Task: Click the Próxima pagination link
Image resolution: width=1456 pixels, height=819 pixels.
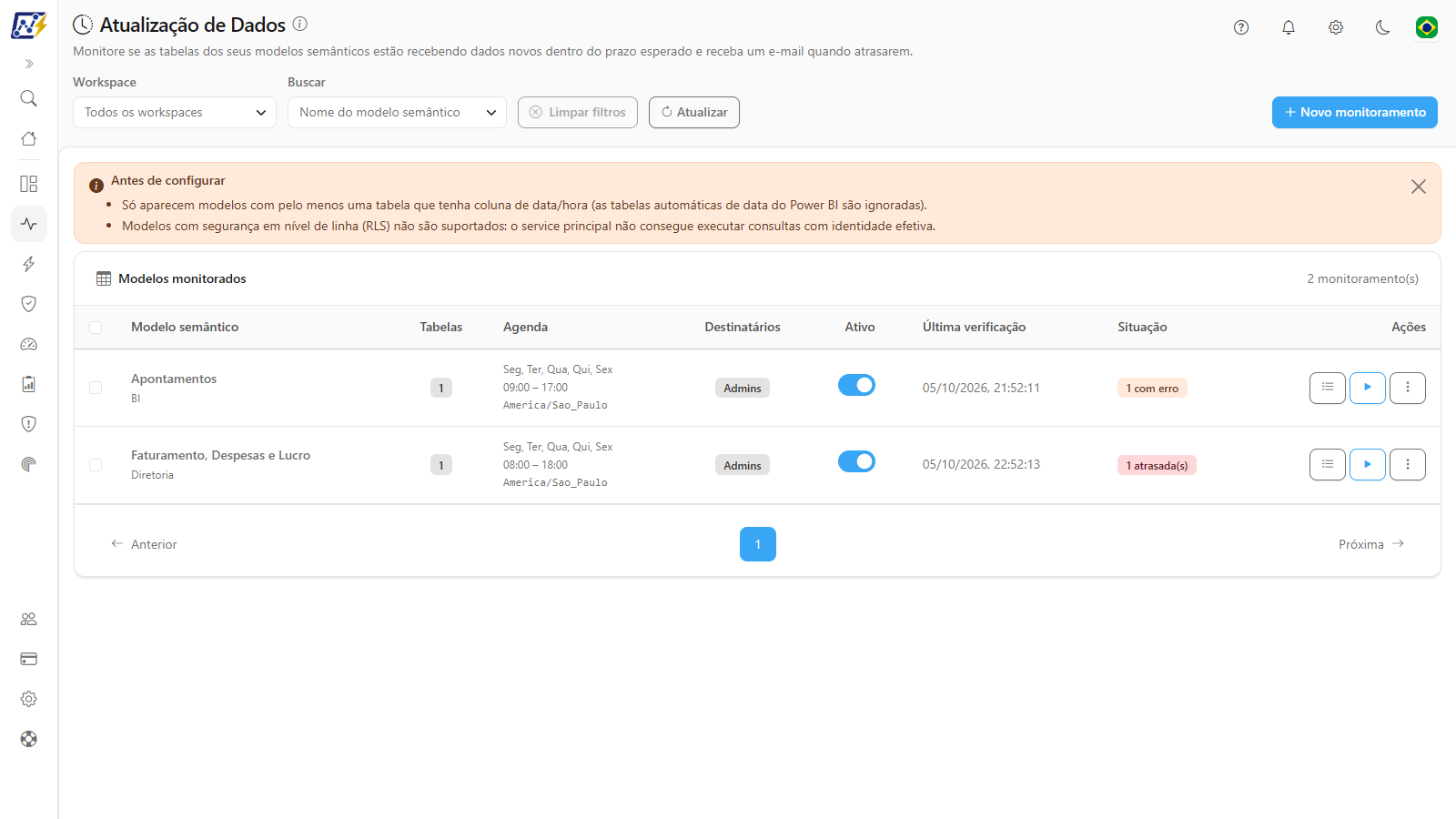Action: pyautogui.click(x=1372, y=544)
